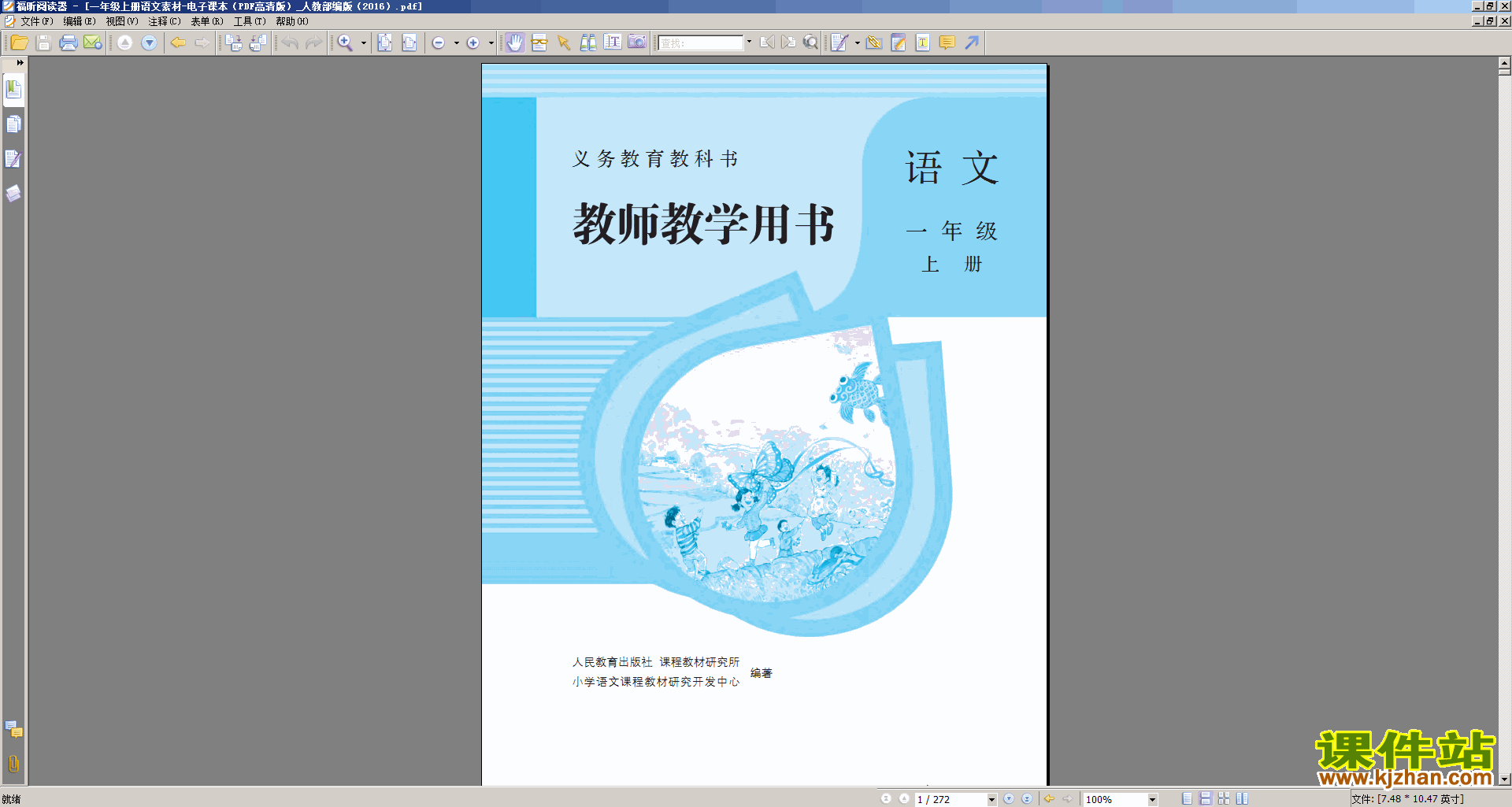
Task: Select the arrow pointer annotation tool
Action: [564, 43]
